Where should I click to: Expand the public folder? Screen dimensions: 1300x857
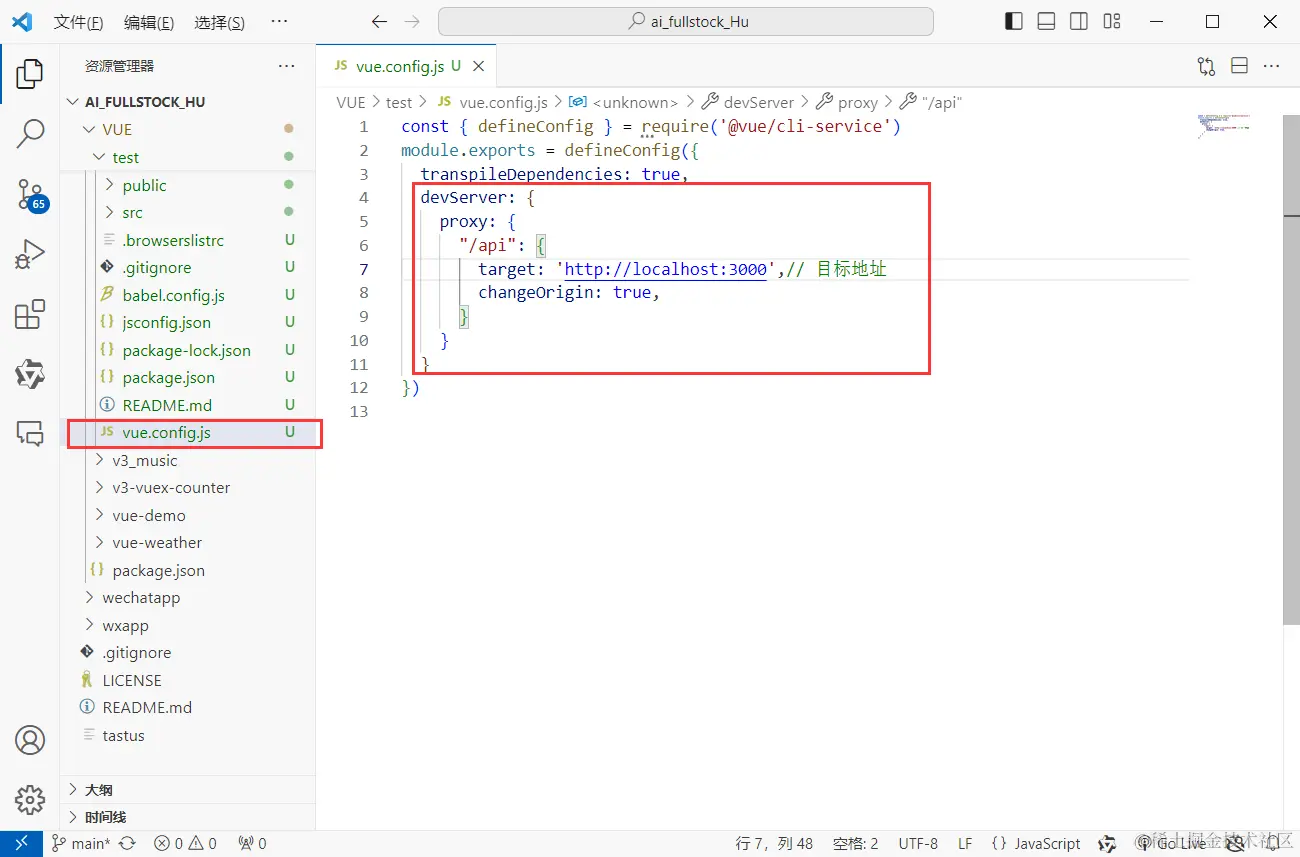tap(188, 185)
